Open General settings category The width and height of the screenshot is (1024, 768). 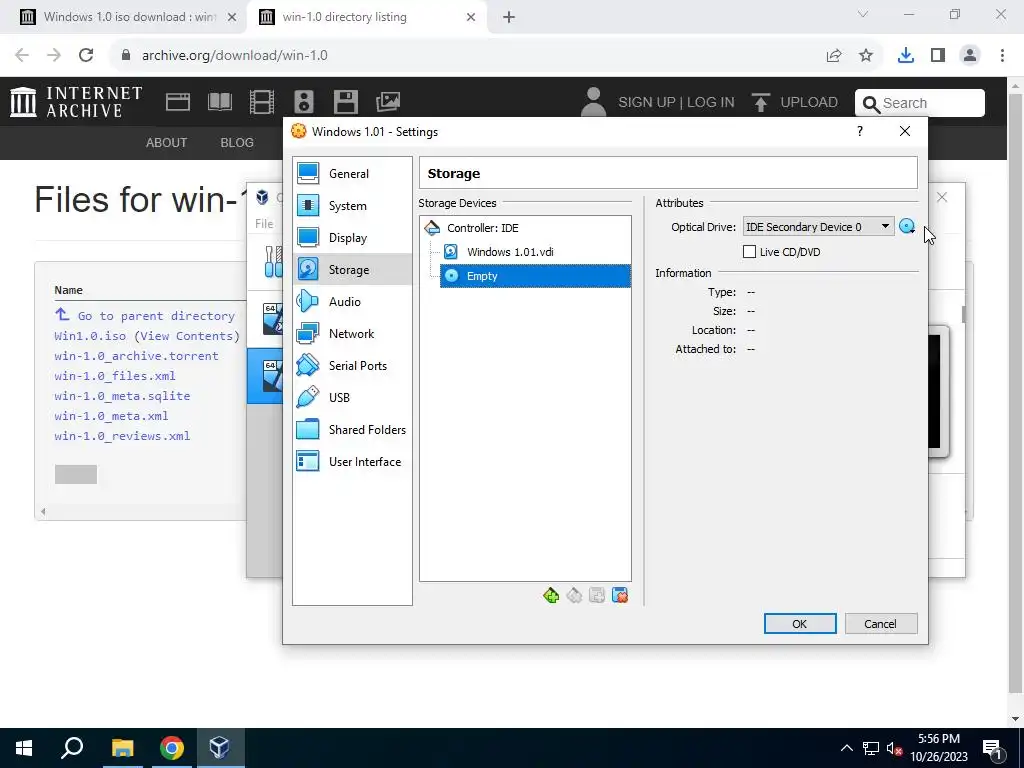point(352,174)
